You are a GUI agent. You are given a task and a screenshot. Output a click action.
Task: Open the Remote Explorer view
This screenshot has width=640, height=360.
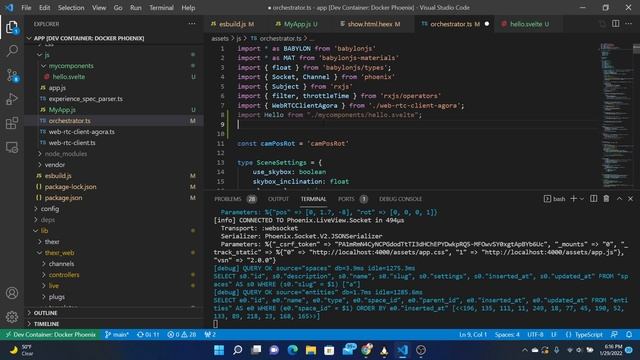[12, 147]
